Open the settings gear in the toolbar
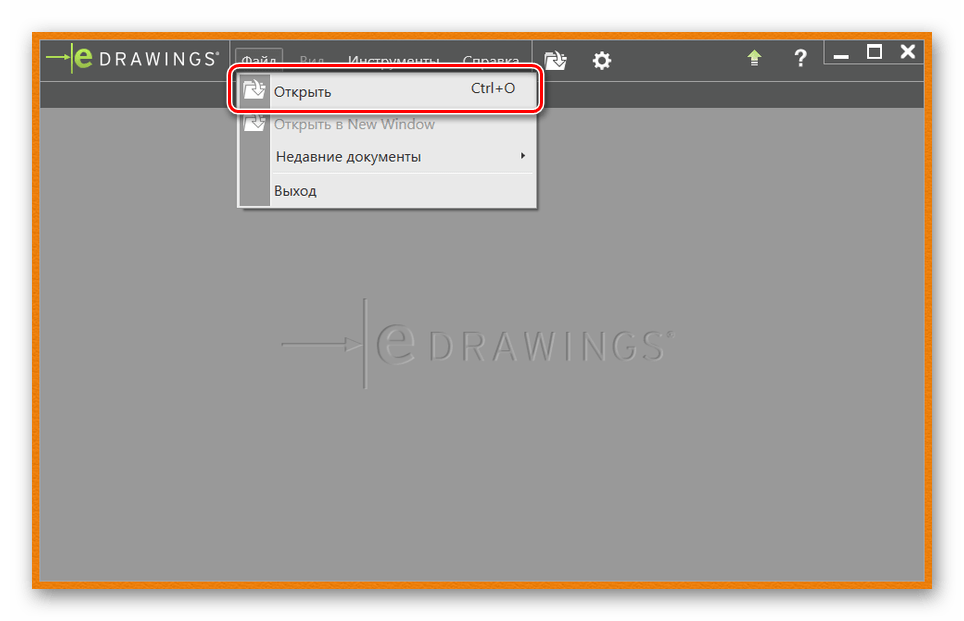Image resolution: width=964 pixels, height=621 pixels. coord(601,60)
